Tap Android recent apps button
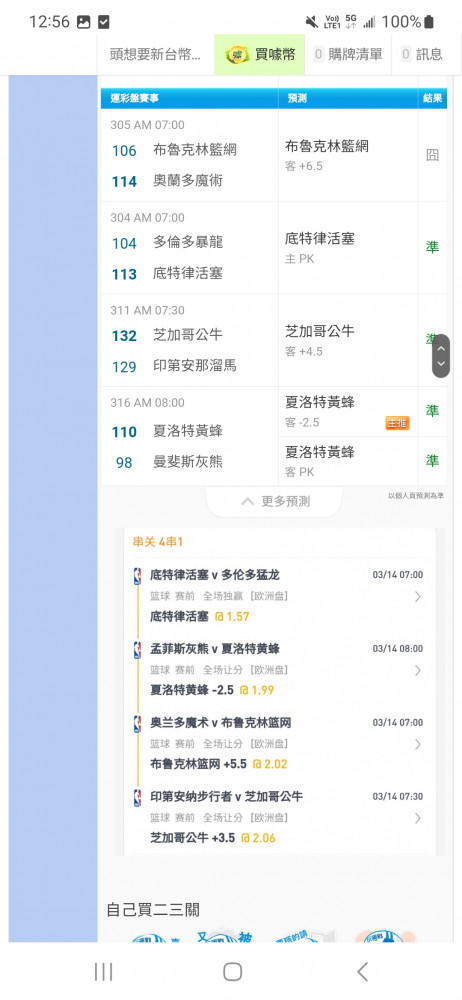This screenshot has height=1000, width=462. click(103, 972)
